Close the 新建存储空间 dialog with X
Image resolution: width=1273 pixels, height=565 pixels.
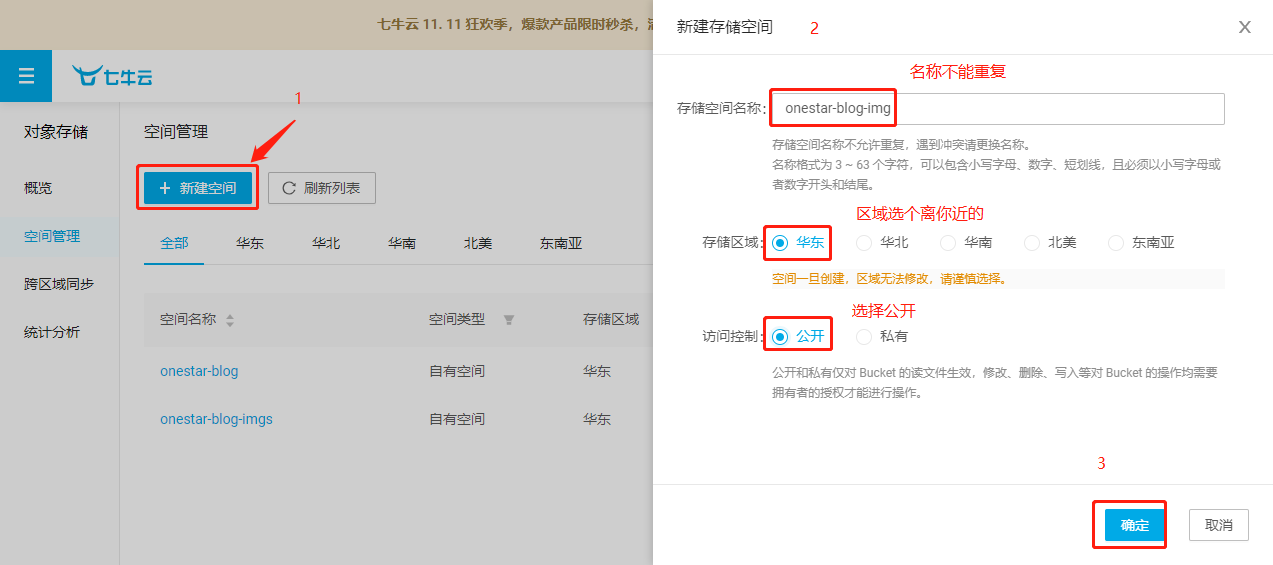pos(1244,27)
